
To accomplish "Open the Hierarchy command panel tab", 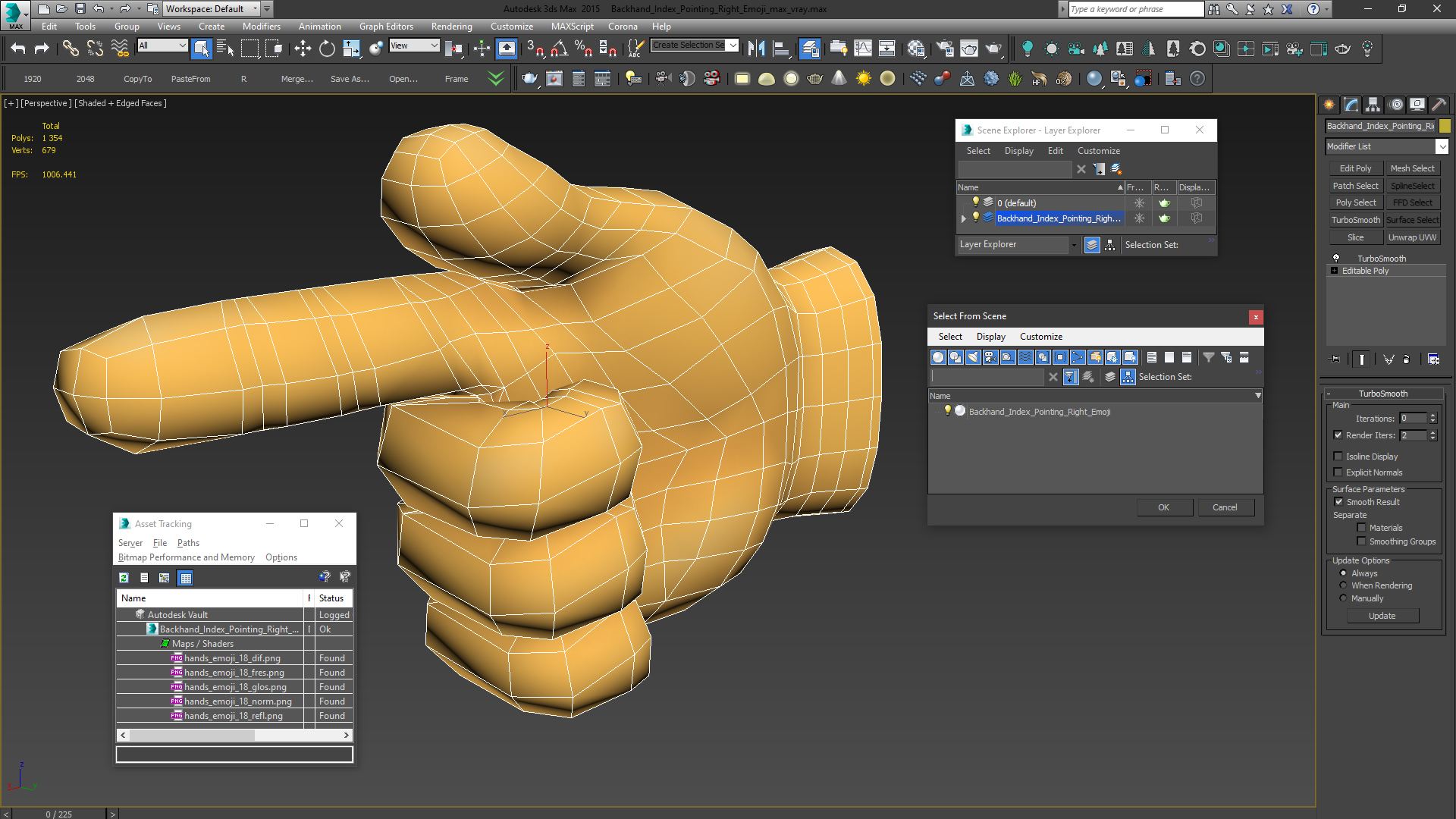I will pyautogui.click(x=1373, y=105).
